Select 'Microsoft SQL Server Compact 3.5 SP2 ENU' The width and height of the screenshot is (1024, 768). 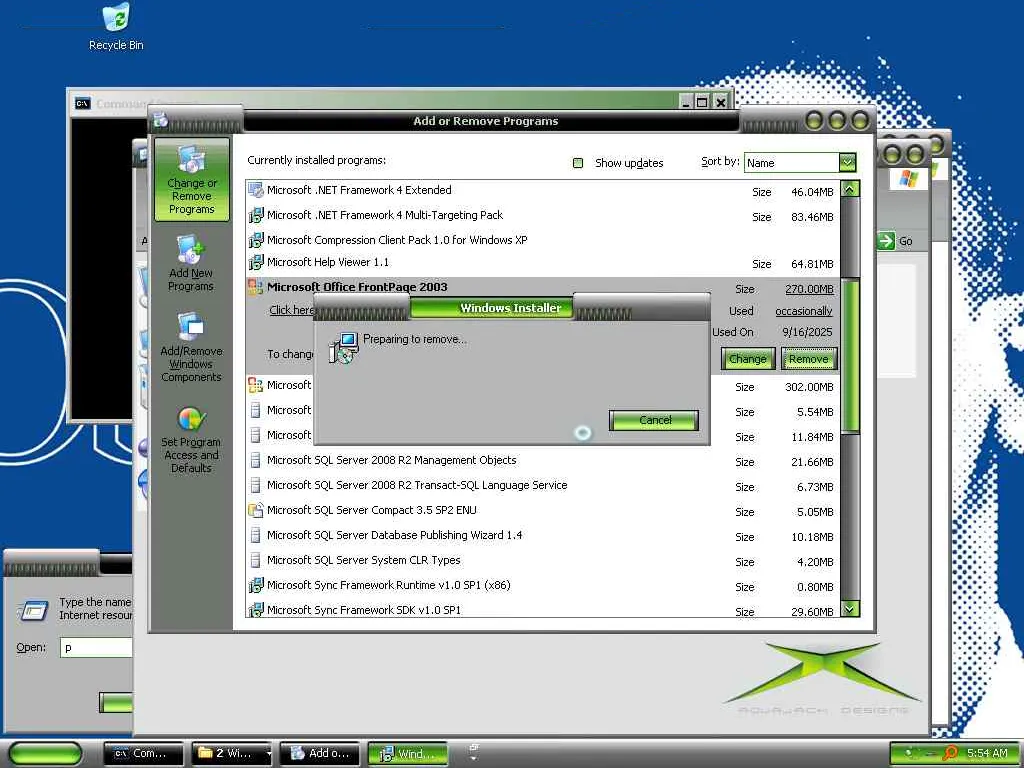coord(543,511)
